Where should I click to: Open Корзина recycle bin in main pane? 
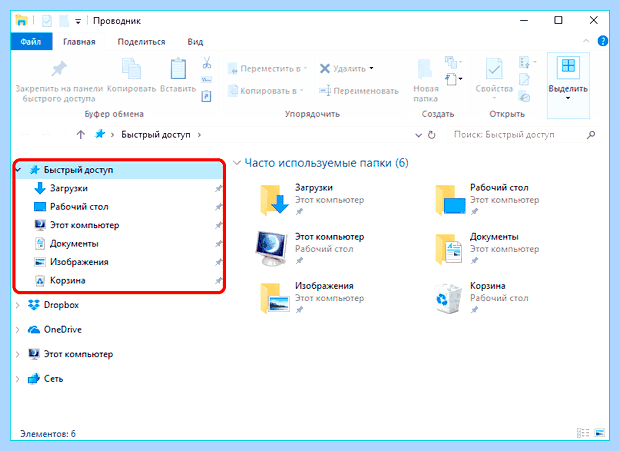point(448,298)
